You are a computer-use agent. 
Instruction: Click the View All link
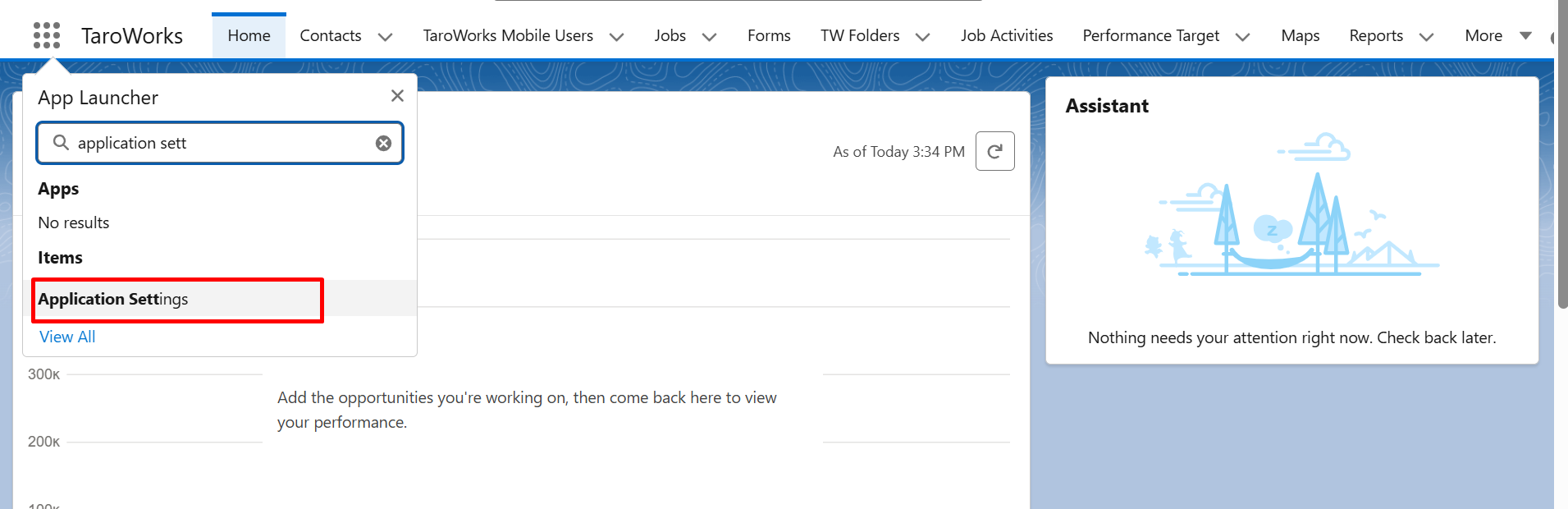point(67,337)
